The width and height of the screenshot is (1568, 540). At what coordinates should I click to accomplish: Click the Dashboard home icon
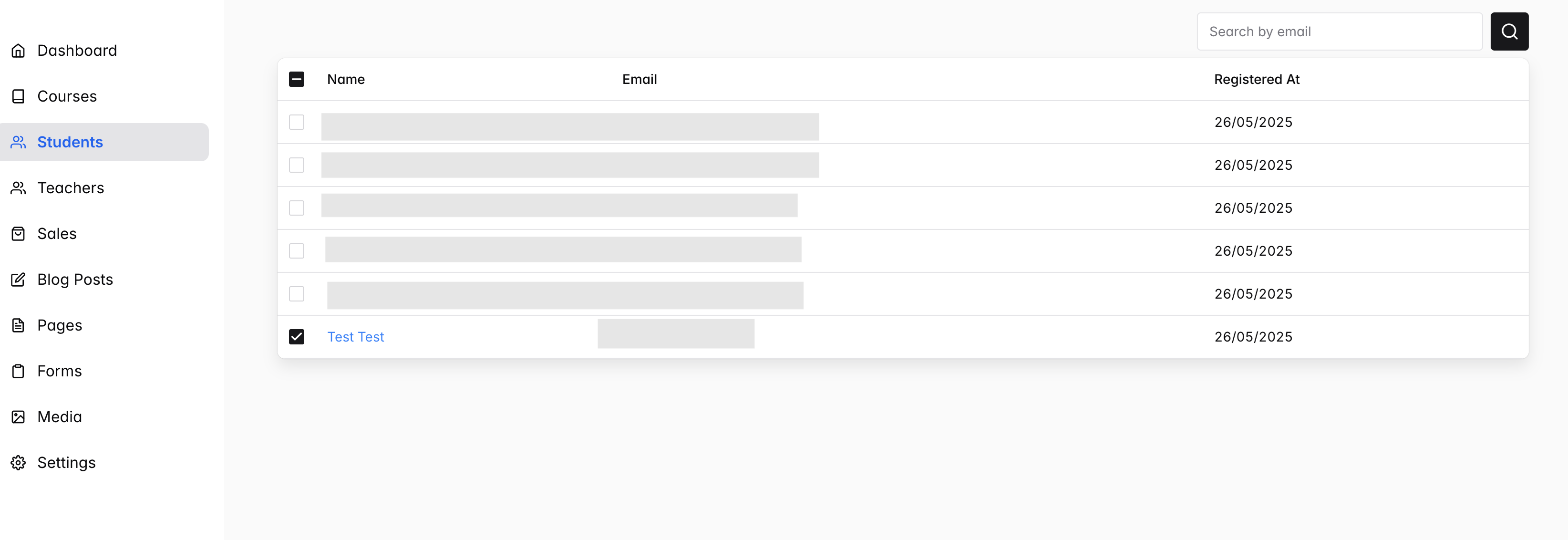point(18,51)
